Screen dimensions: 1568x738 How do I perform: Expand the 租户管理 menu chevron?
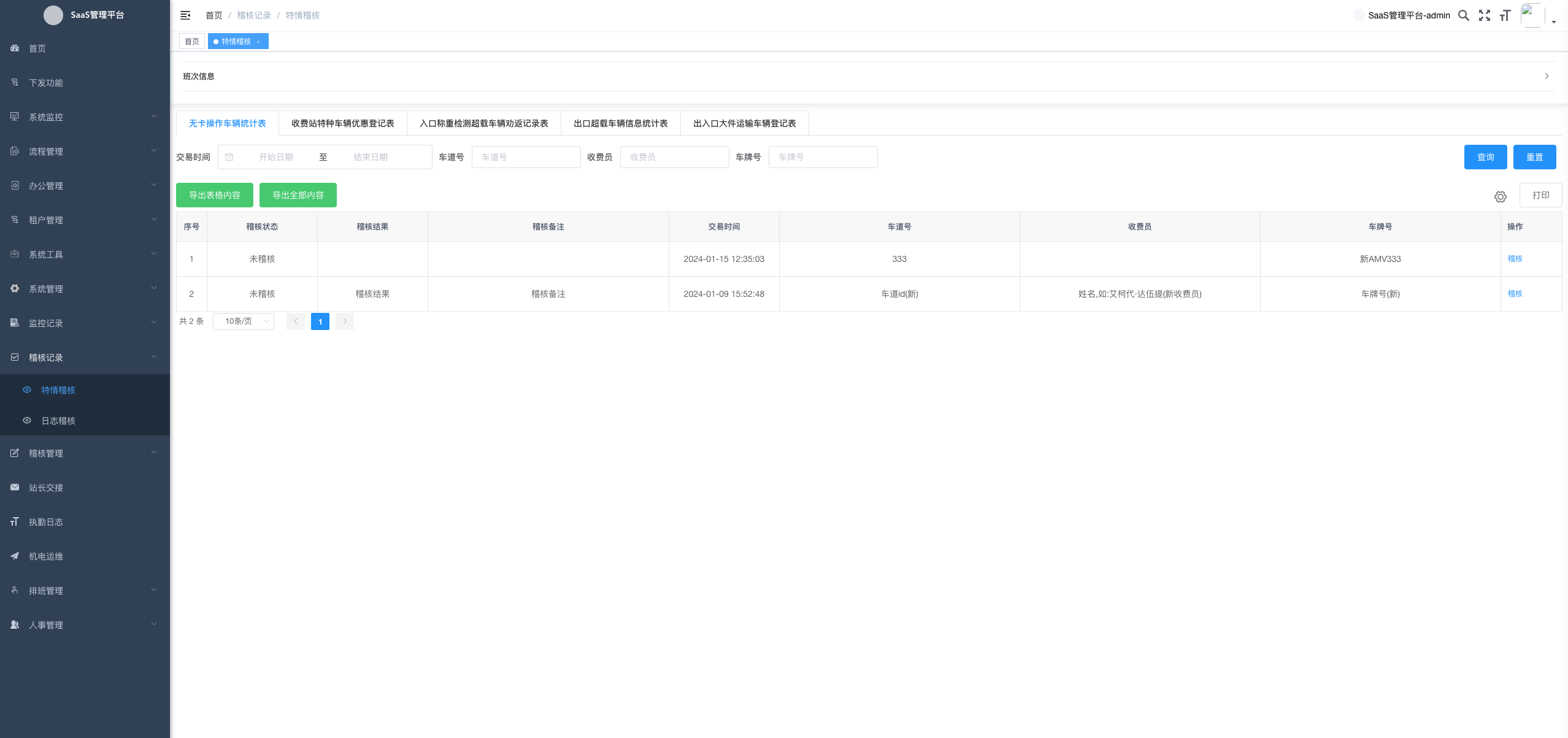[x=154, y=219]
